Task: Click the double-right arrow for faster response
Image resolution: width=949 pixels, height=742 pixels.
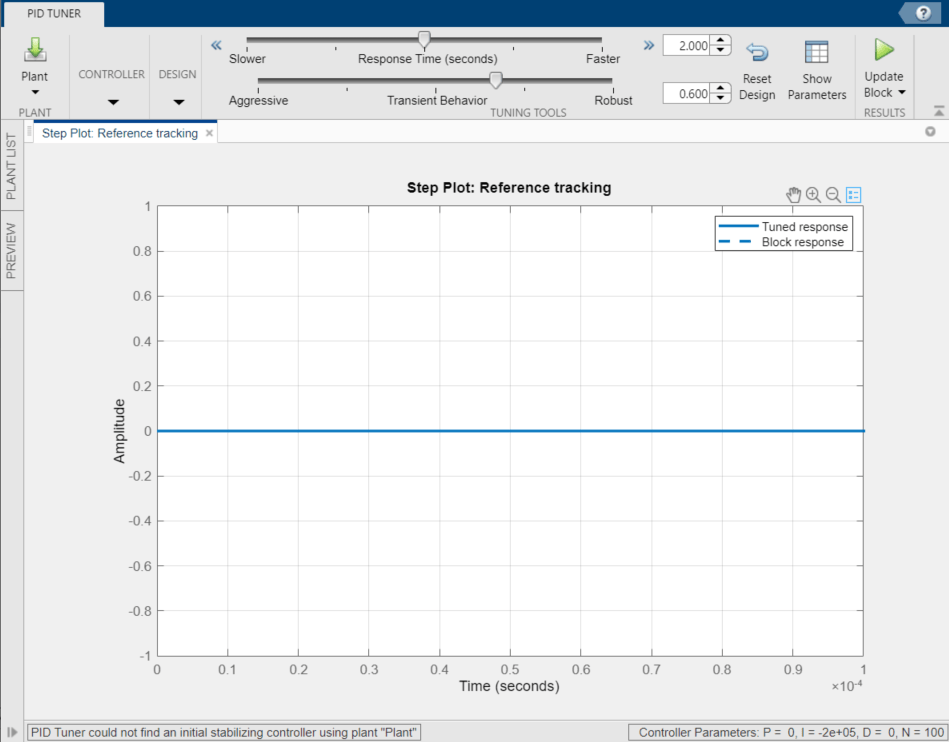Action: pos(649,45)
